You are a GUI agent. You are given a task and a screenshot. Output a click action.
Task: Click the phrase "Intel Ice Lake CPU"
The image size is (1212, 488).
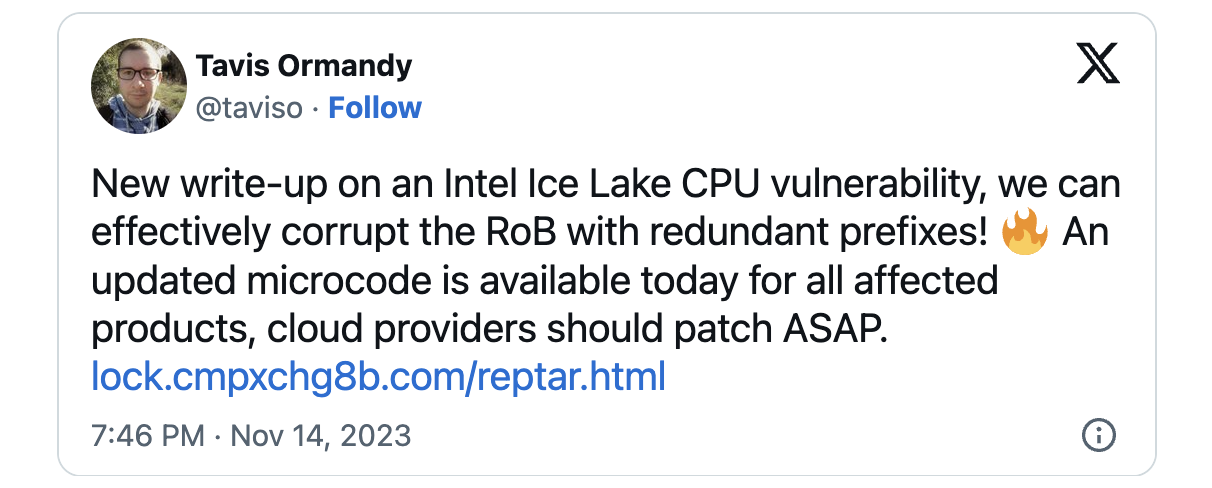(x=567, y=185)
